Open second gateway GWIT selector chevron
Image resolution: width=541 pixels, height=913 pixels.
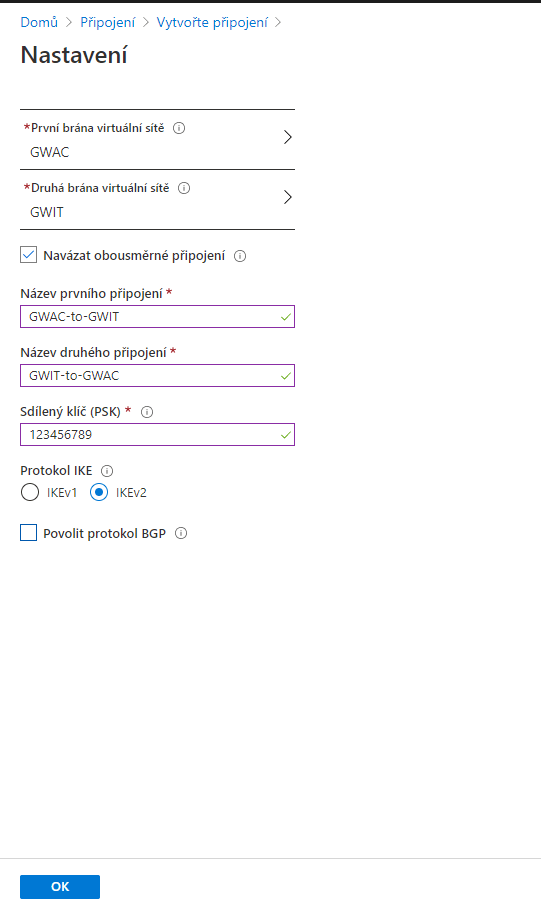[287, 197]
